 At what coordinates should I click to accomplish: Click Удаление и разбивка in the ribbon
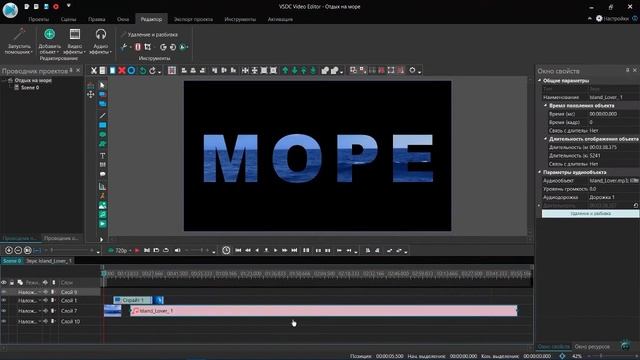pos(149,35)
